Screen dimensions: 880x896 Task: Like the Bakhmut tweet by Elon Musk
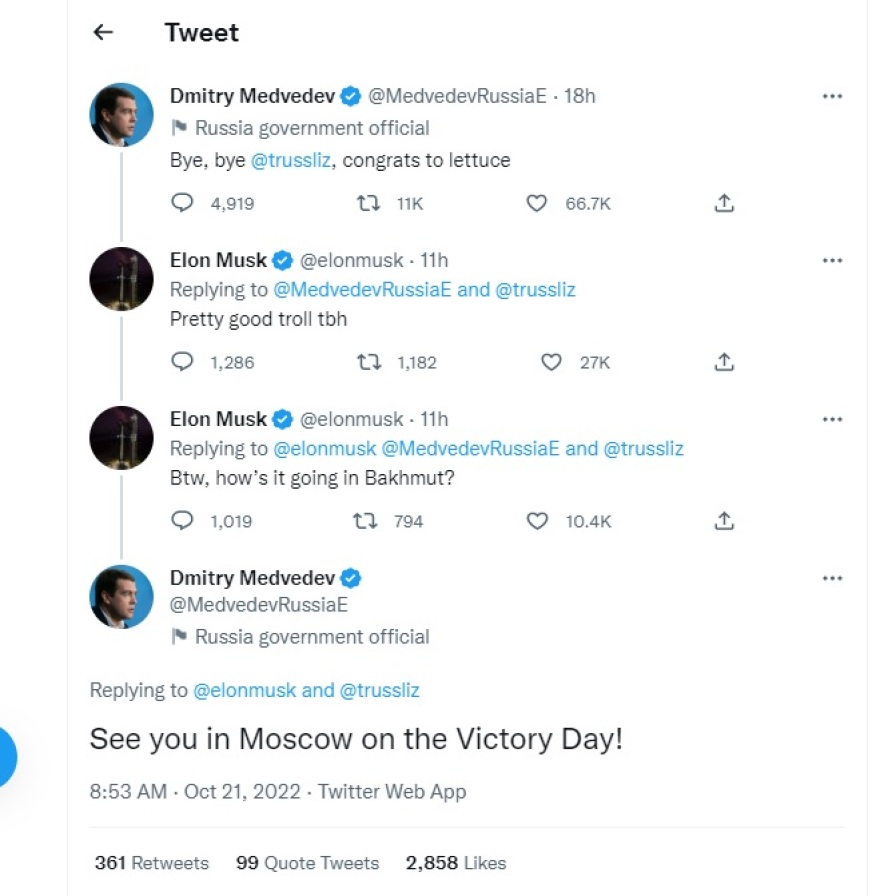click(537, 521)
